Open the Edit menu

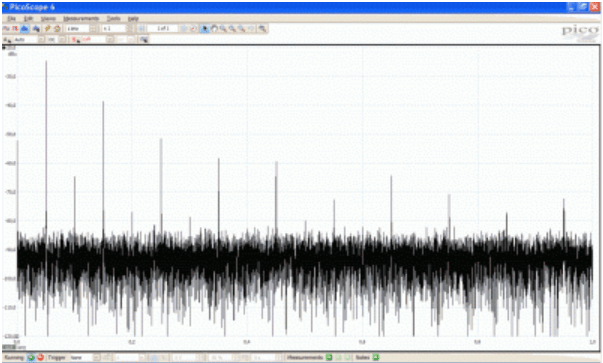point(28,18)
